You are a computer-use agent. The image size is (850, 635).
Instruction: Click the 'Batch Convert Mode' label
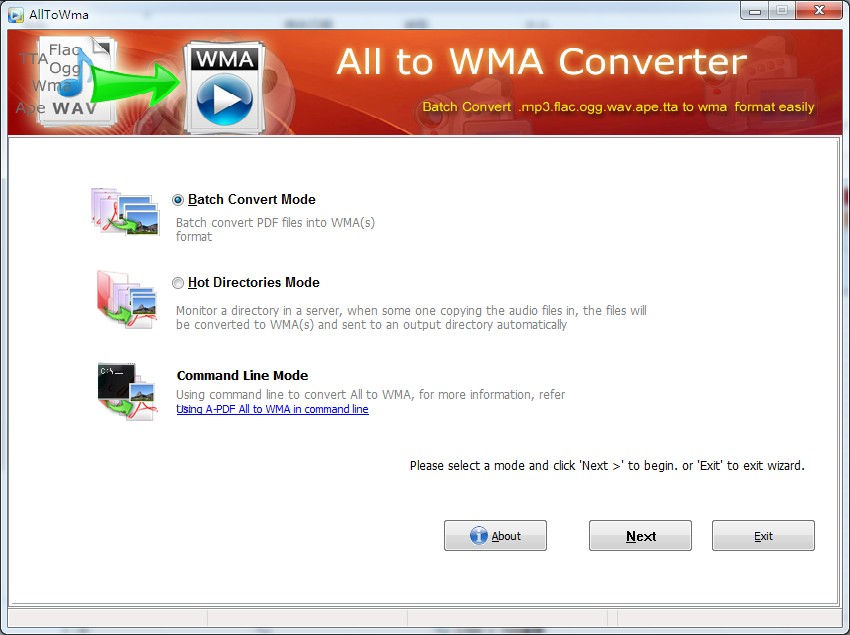[252, 200]
